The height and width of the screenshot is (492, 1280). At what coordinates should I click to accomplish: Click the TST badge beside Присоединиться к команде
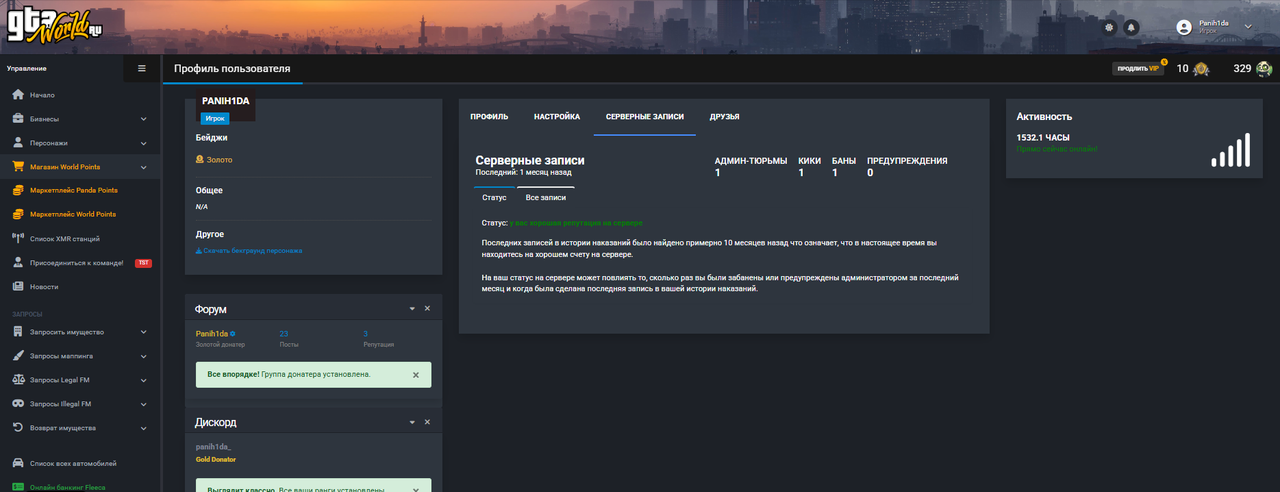pos(143,263)
